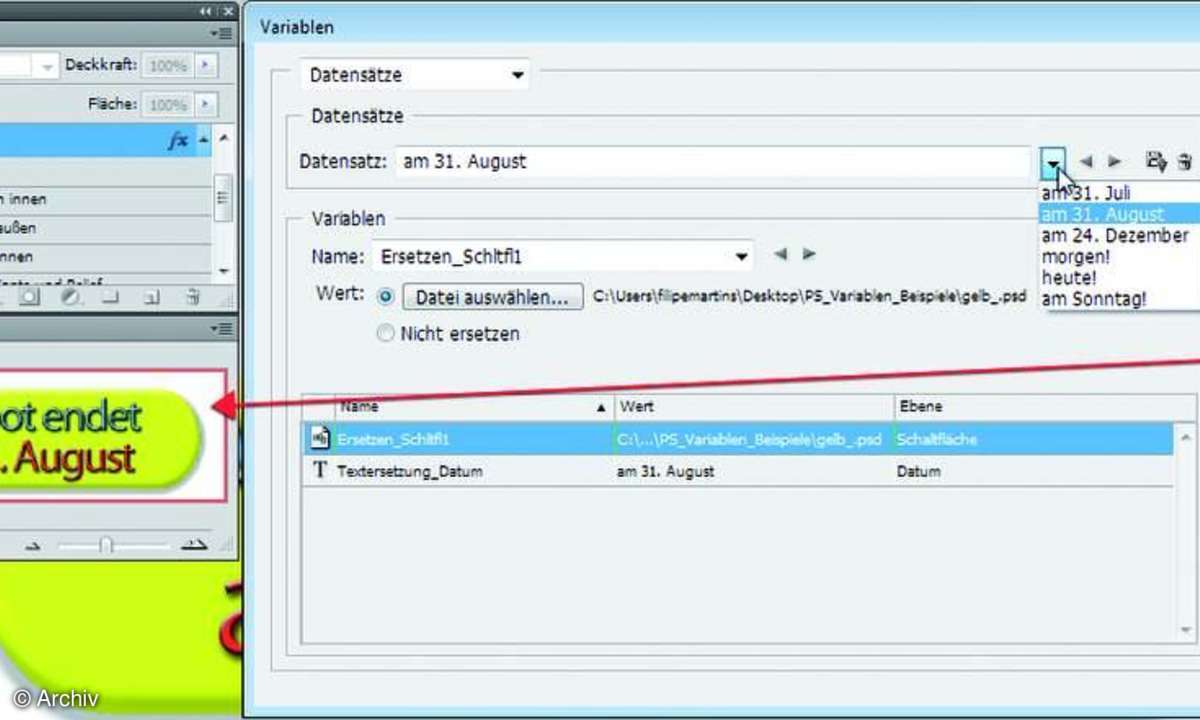Click variables table scroll-up arrow
1200x720 pixels.
pos(1185,436)
